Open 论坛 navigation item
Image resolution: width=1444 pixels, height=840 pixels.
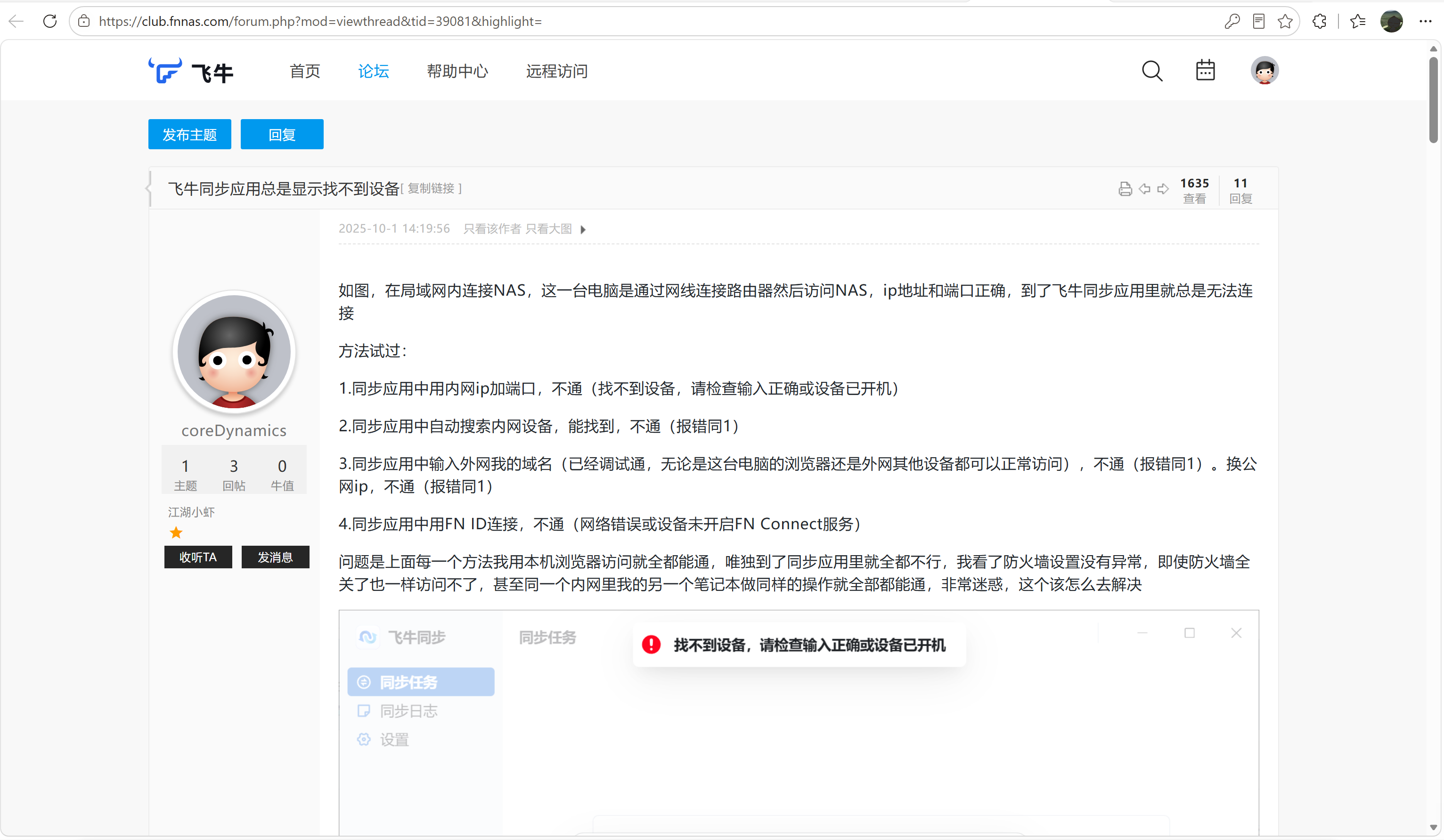click(x=373, y=71)
